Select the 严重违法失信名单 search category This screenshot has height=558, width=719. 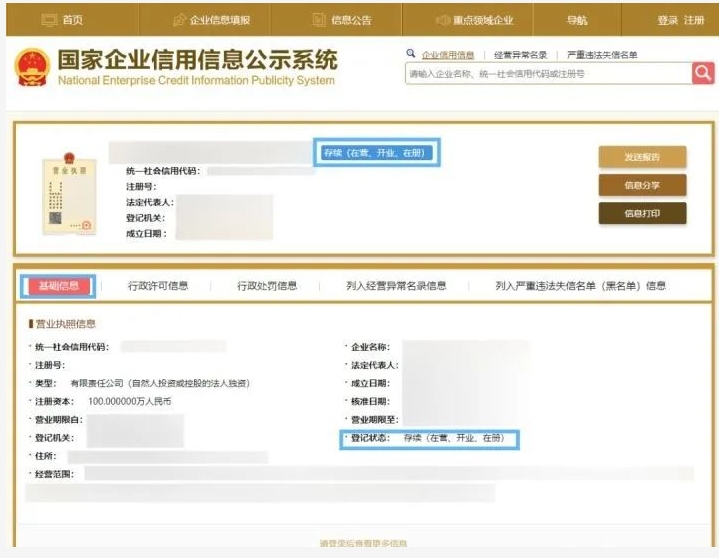coord(602,55)
